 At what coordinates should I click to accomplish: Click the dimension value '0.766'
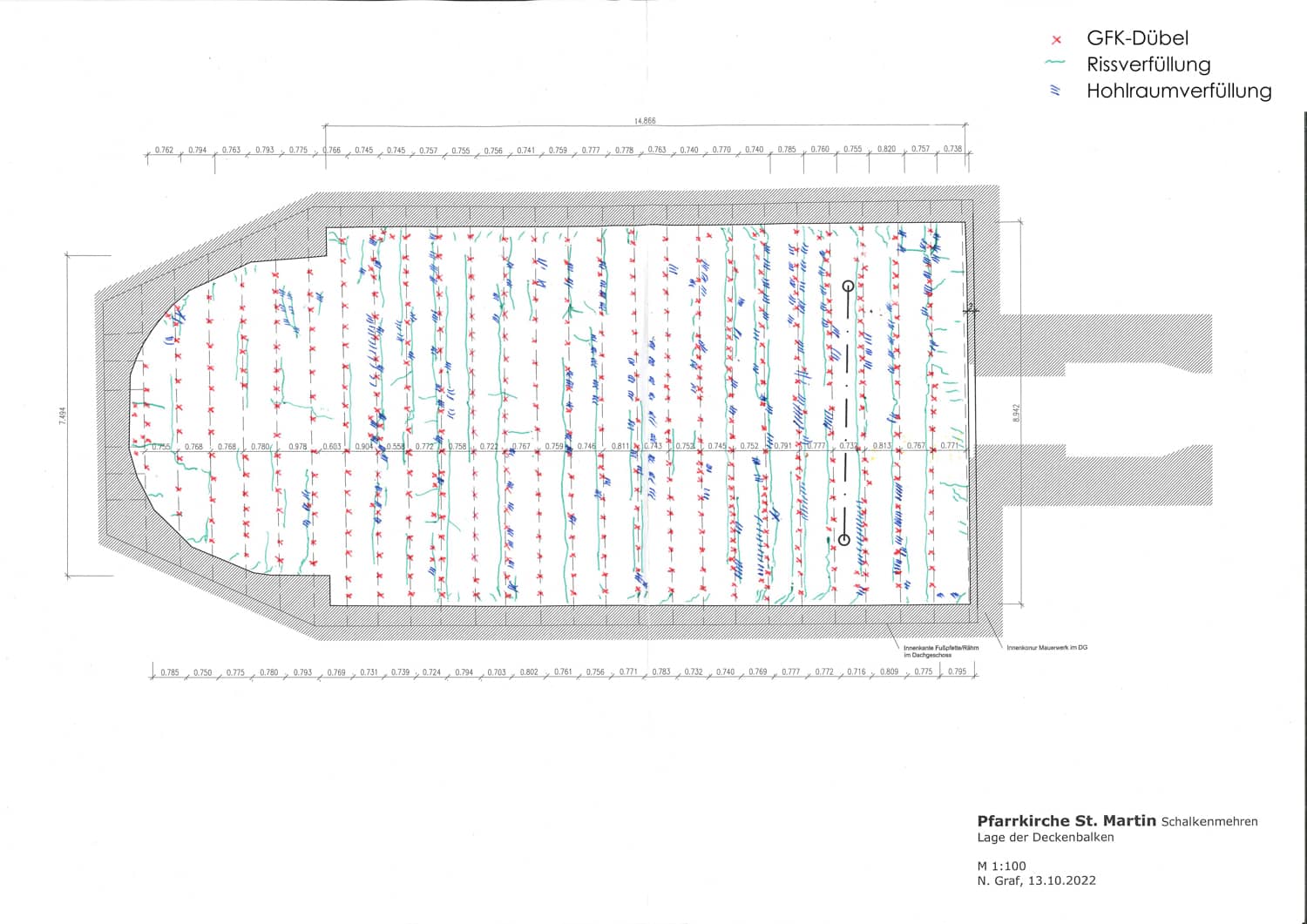331,150
